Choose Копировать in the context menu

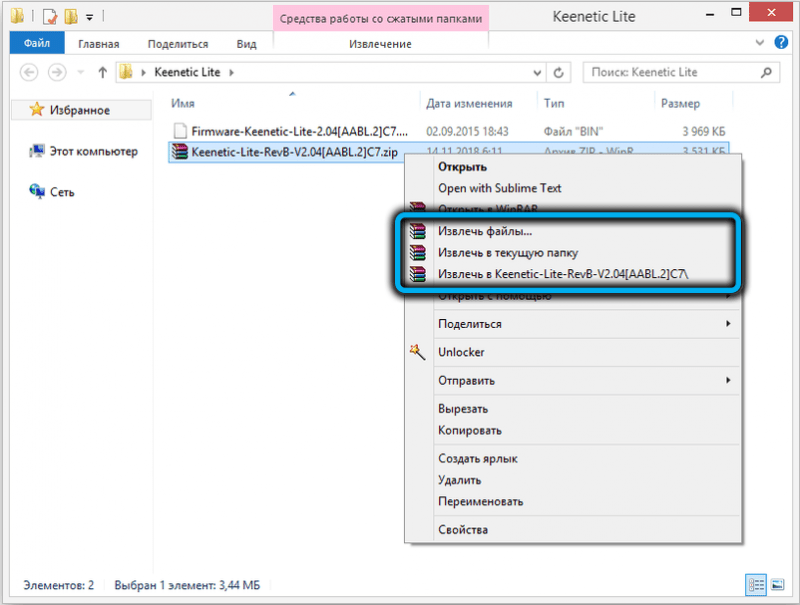(572, 430)
